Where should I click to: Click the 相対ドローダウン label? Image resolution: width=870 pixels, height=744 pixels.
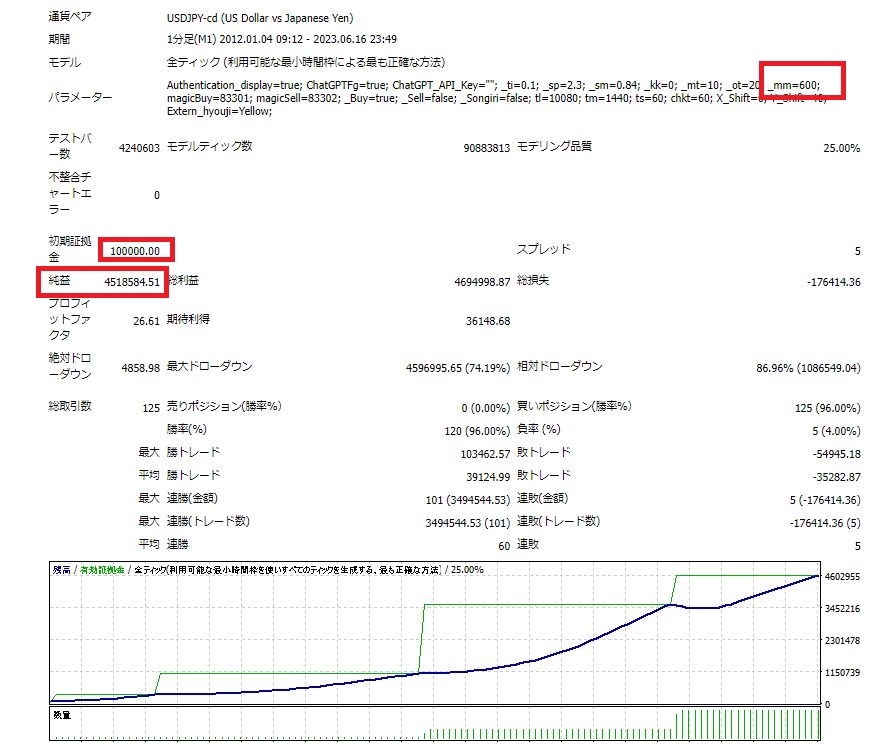(x=559, y=366)
